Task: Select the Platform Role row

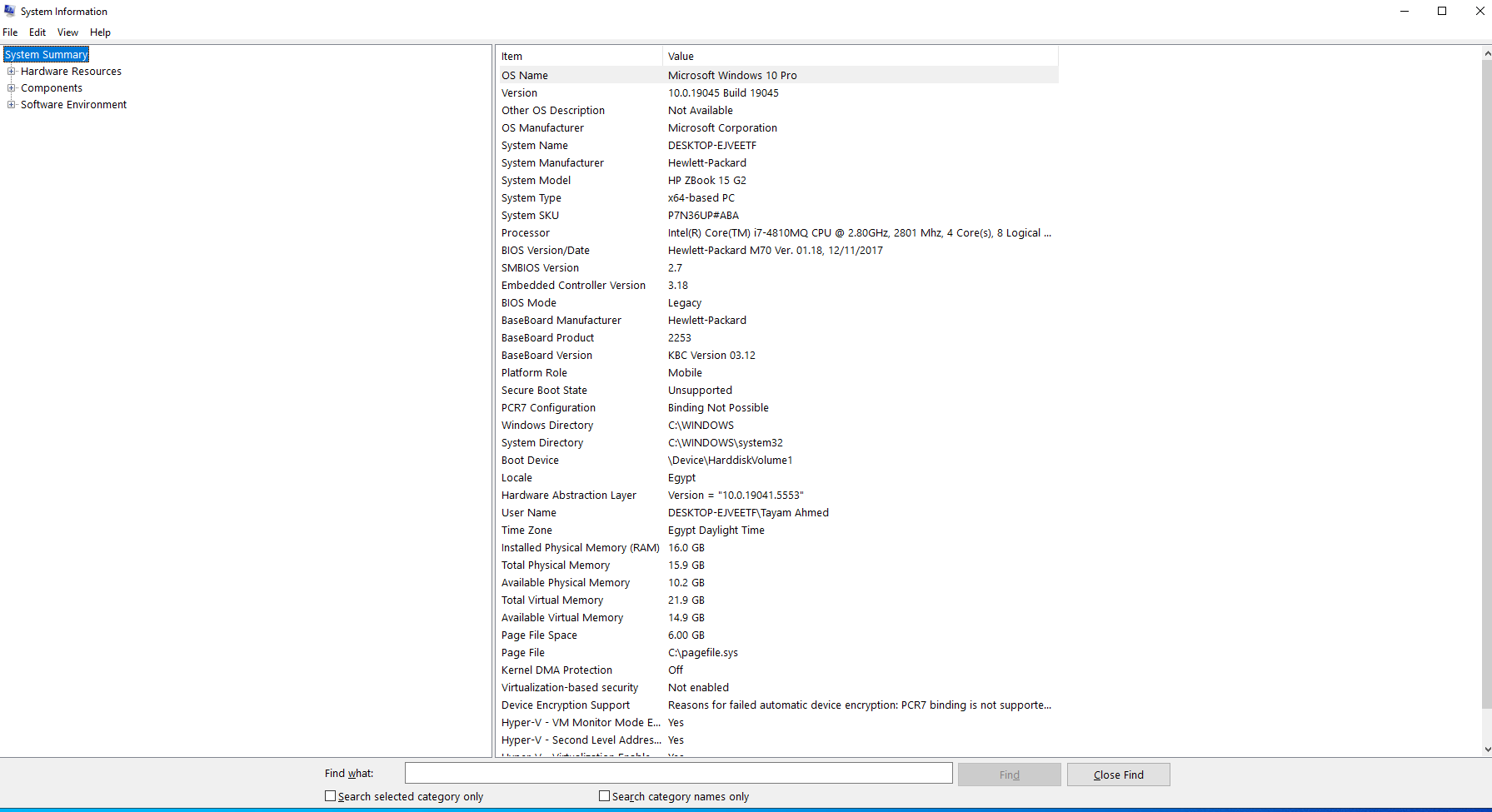Action: 777,372
